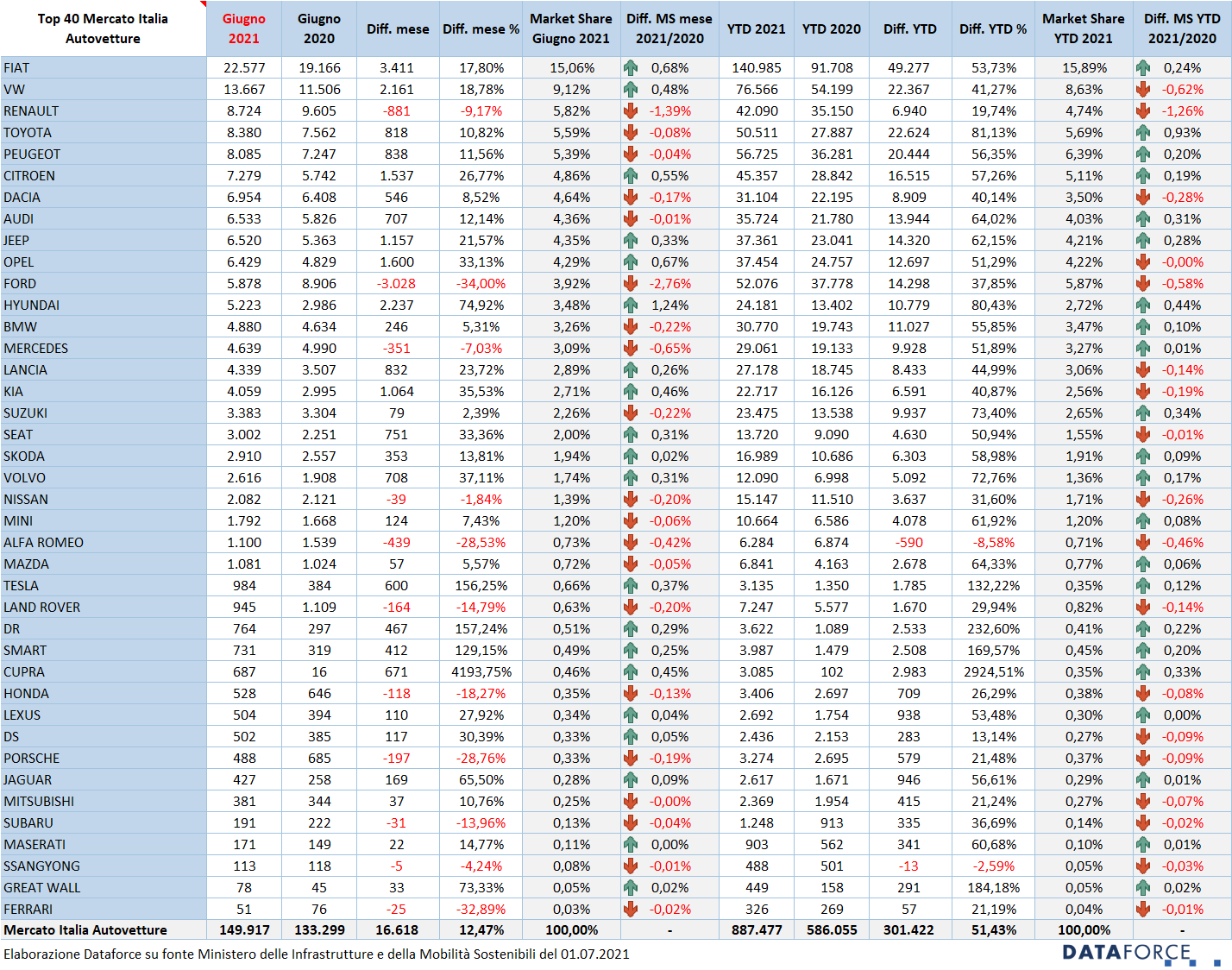Click the VW Giugno 2020 value 11.506

click(319, 89)
